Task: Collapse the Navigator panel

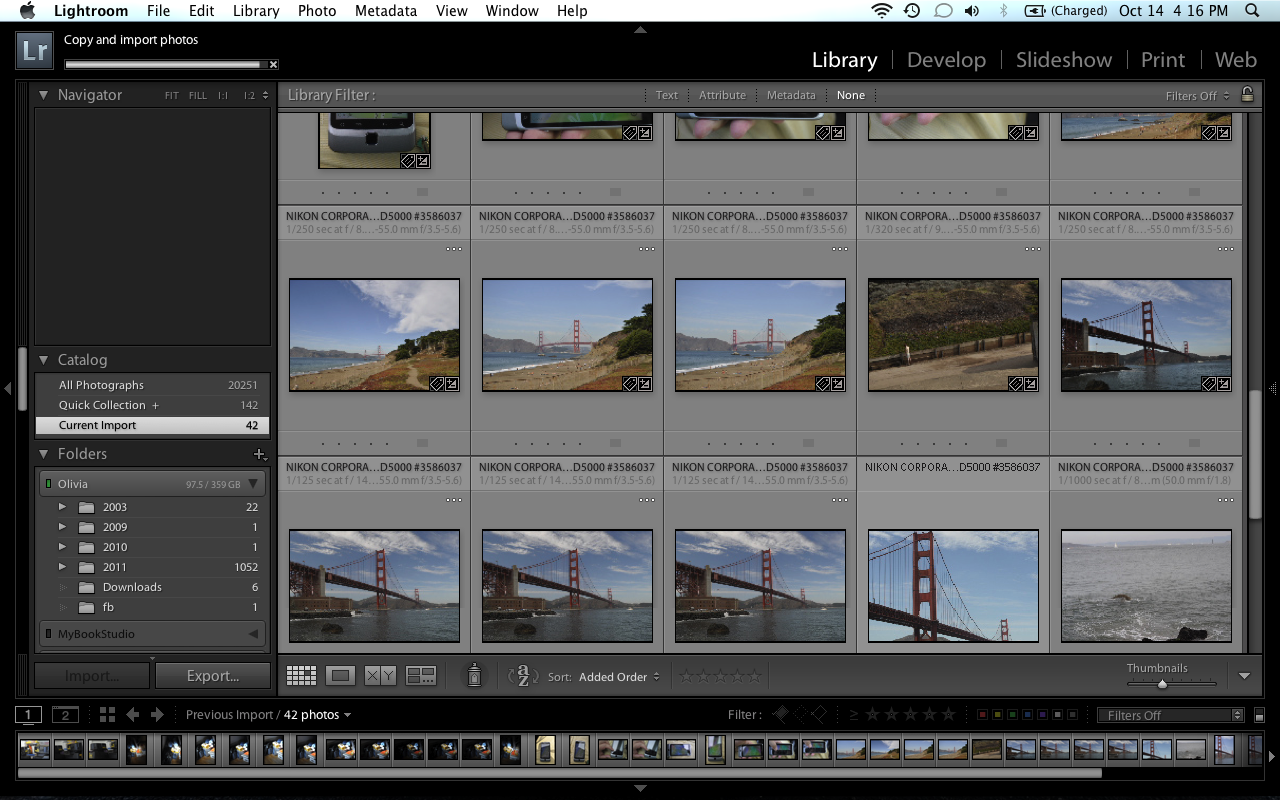Action: coord(44,95)
